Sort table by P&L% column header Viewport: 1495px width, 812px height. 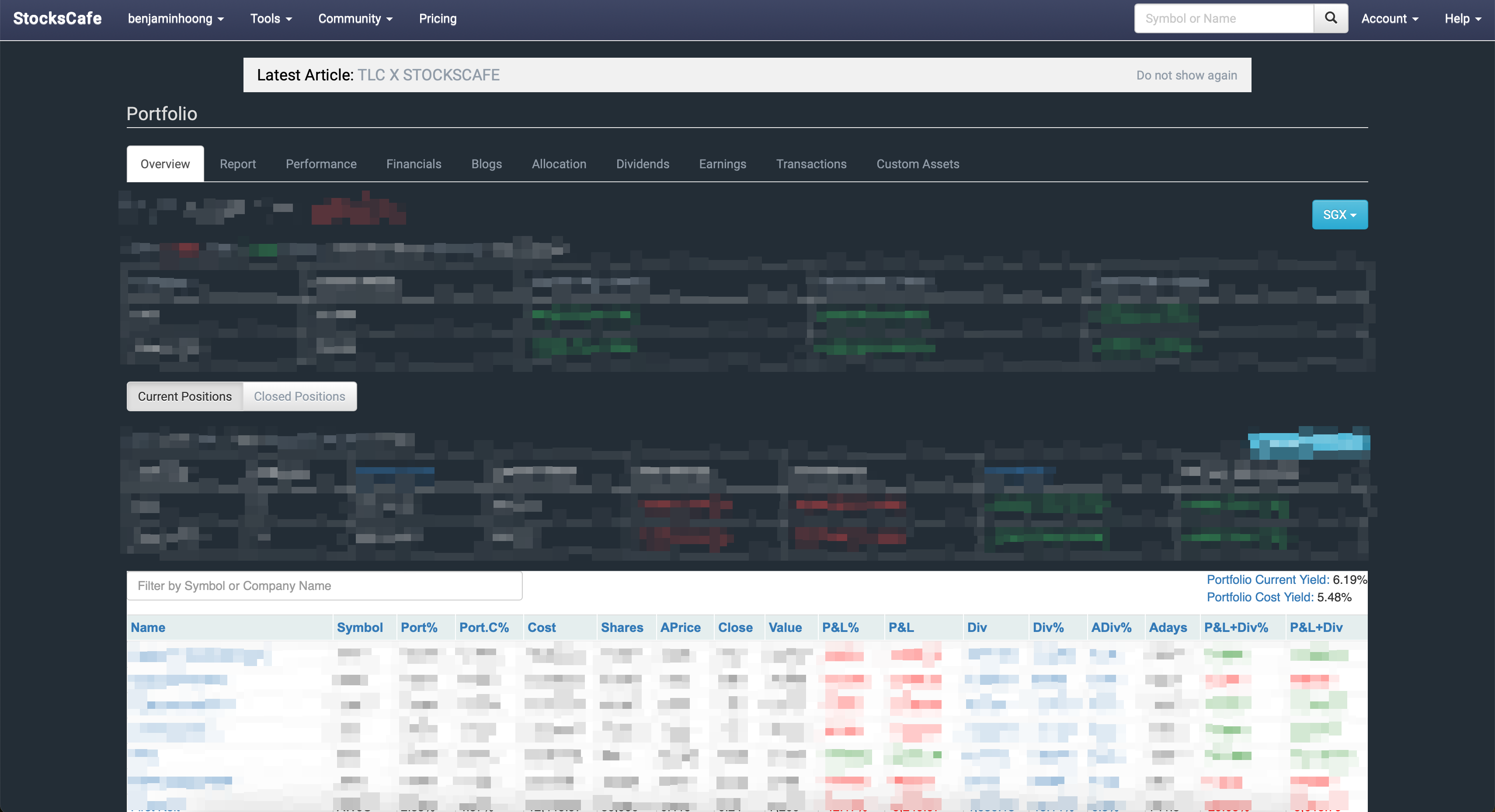840,628
